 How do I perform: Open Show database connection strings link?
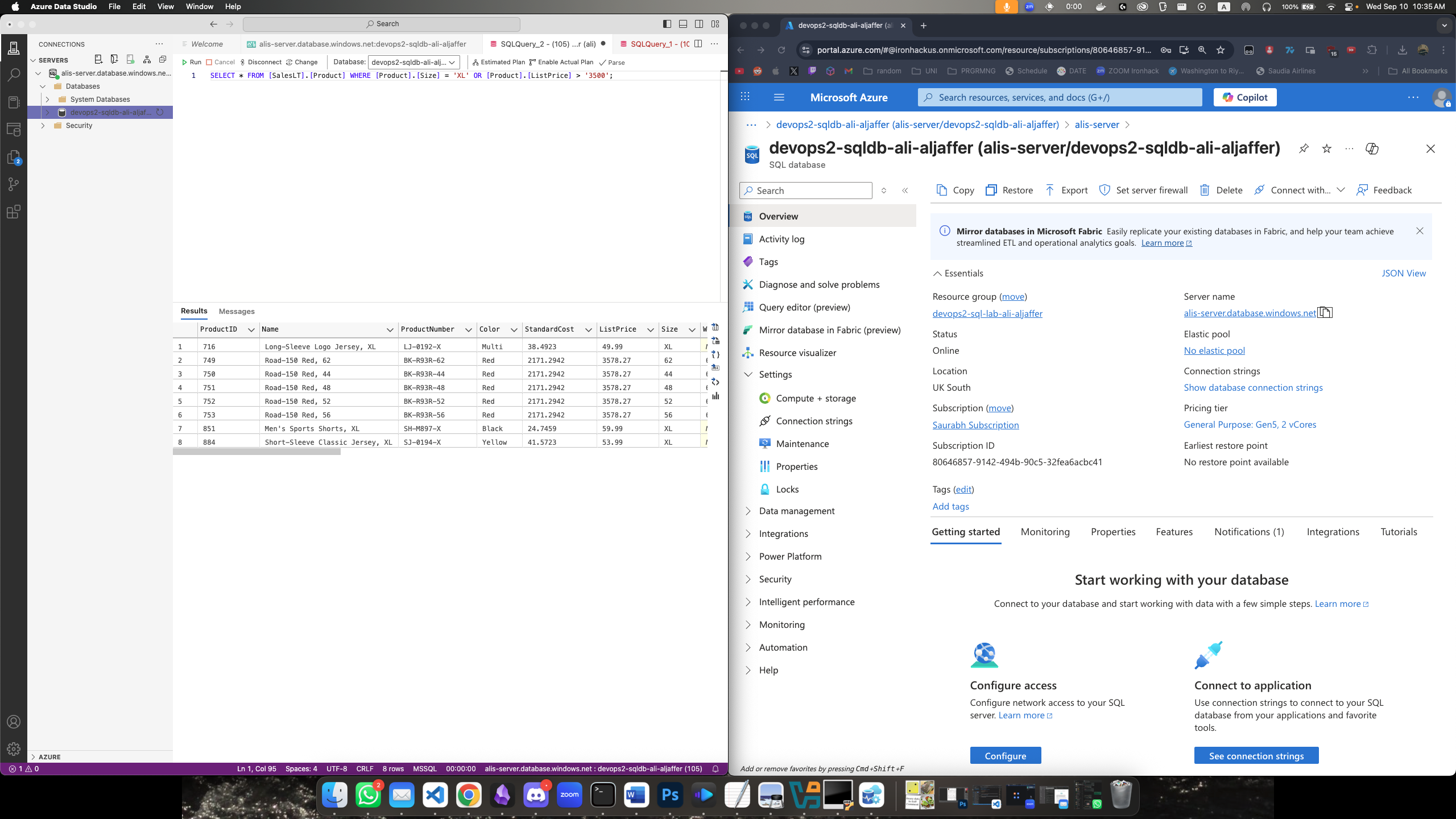coord(1253,387)
